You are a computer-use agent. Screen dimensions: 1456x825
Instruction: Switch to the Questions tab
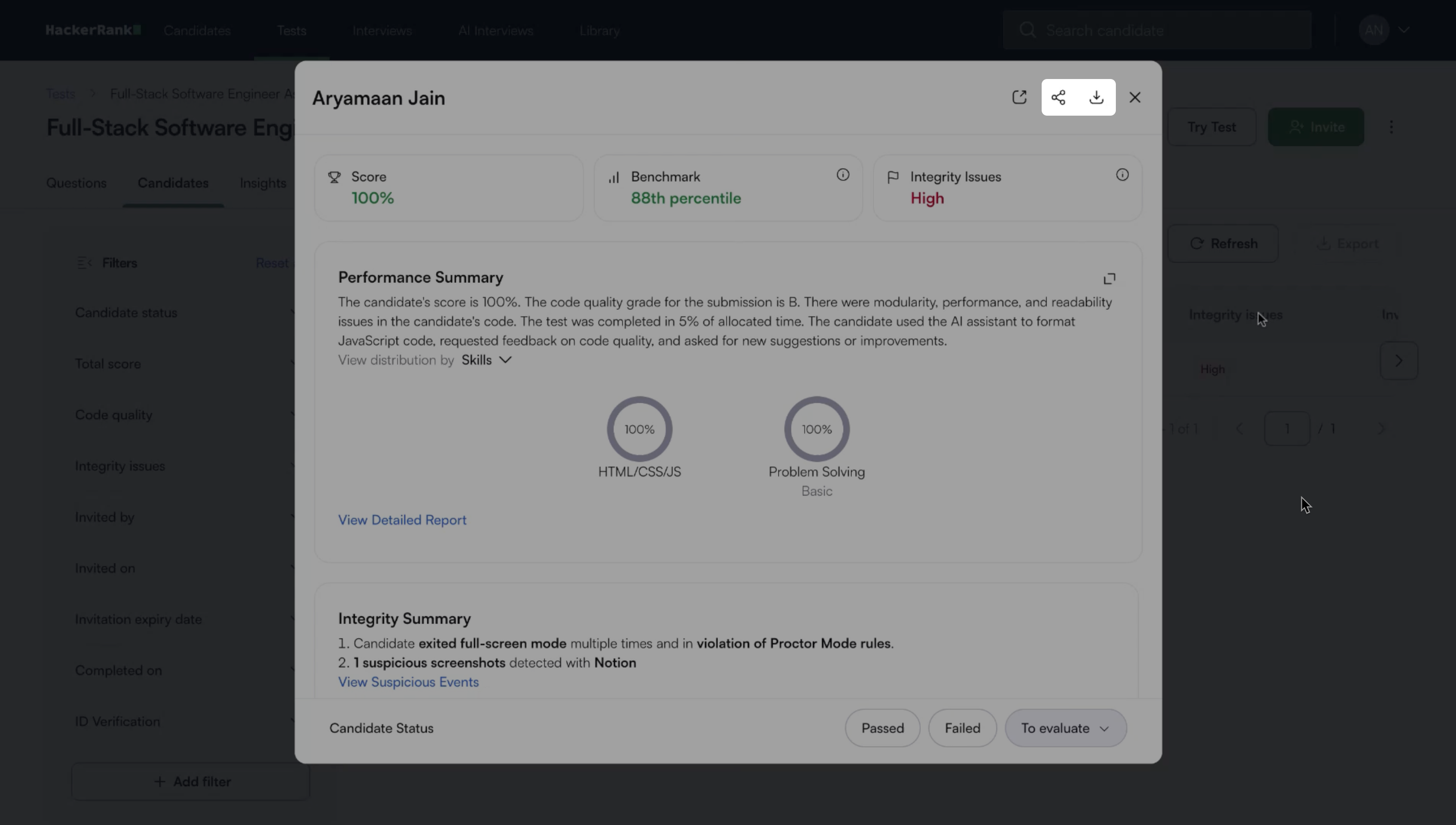click(77, 183)
